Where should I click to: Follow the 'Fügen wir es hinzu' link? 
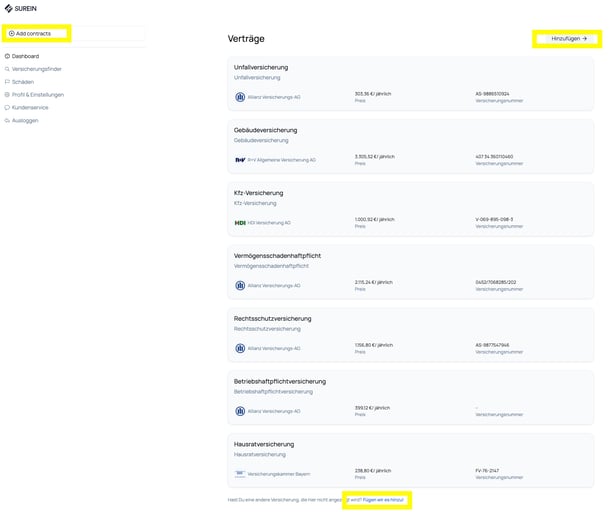[383, 500]
